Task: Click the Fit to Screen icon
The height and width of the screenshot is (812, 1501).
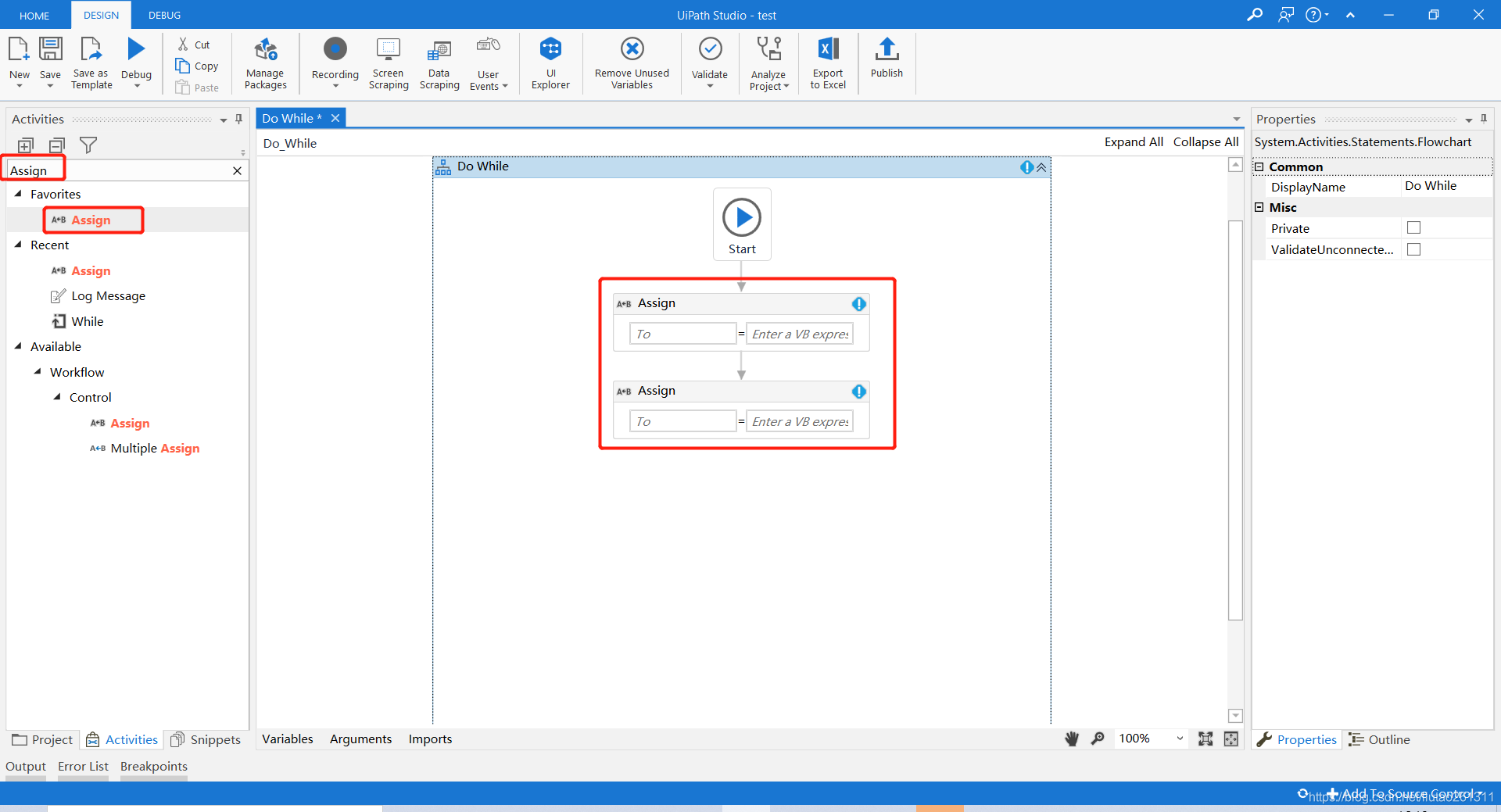Action: (x=1205, y=739)
